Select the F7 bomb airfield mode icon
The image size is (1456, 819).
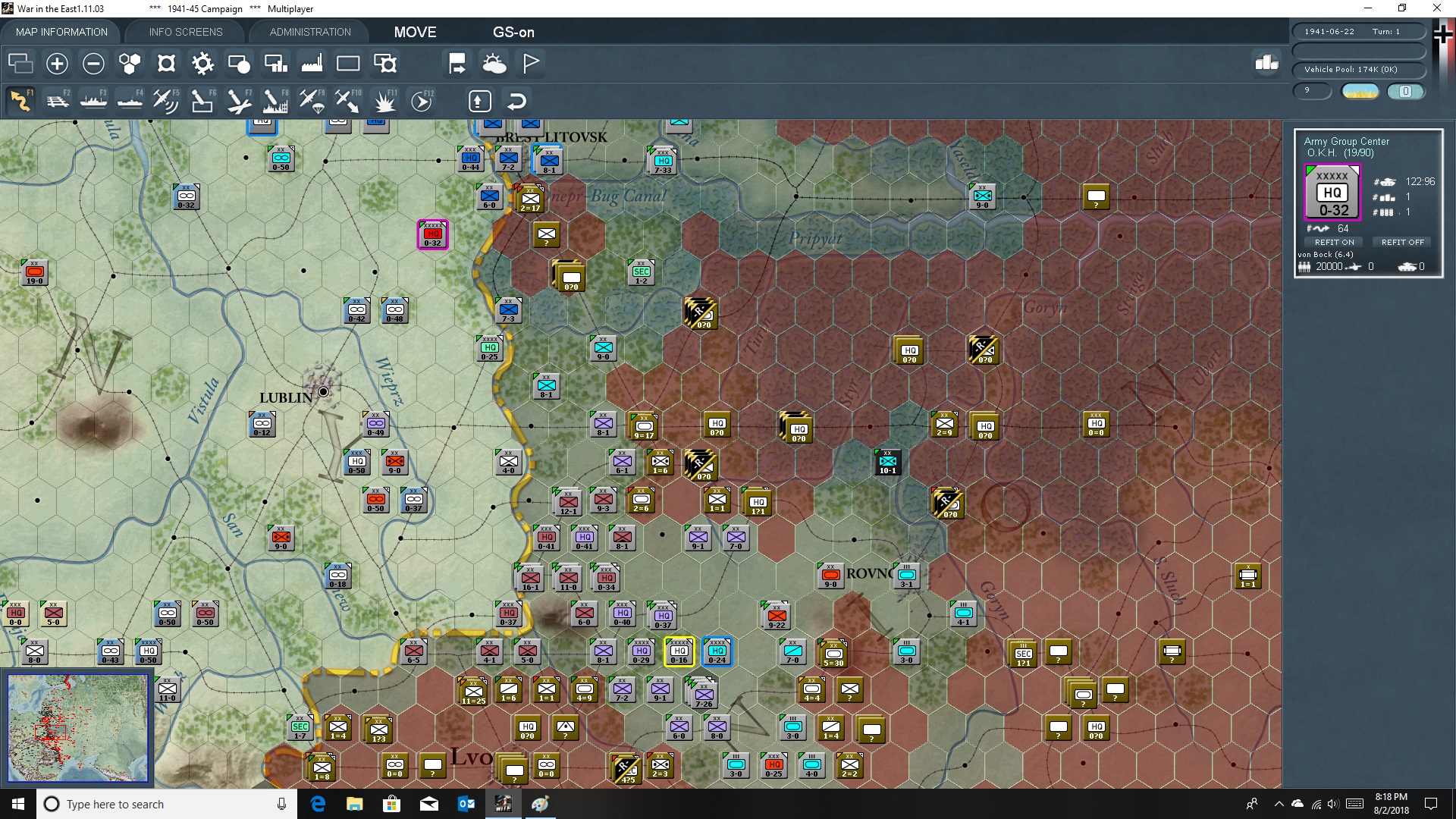pos(239,101)
